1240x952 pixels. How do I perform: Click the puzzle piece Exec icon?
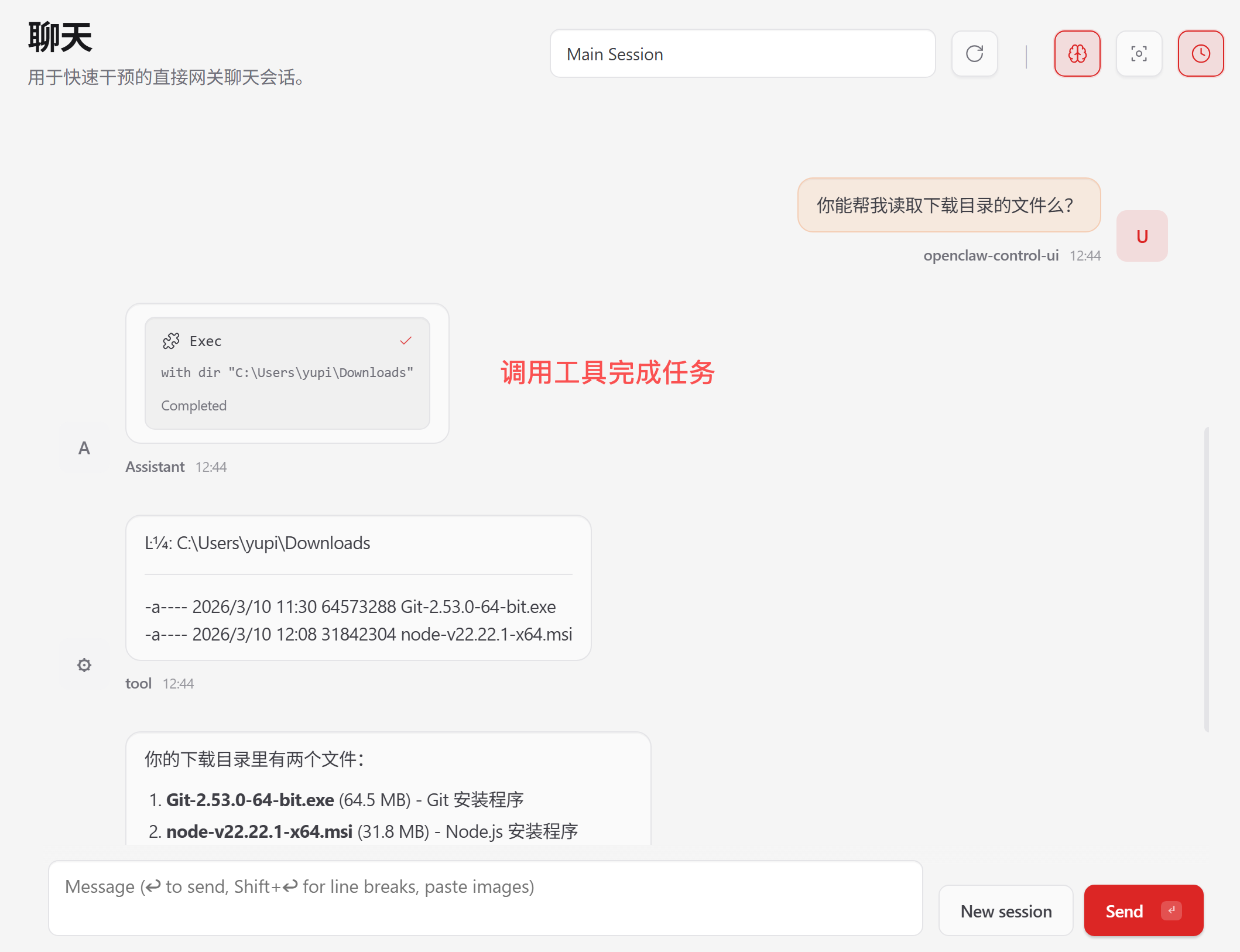tap(171, 341)
